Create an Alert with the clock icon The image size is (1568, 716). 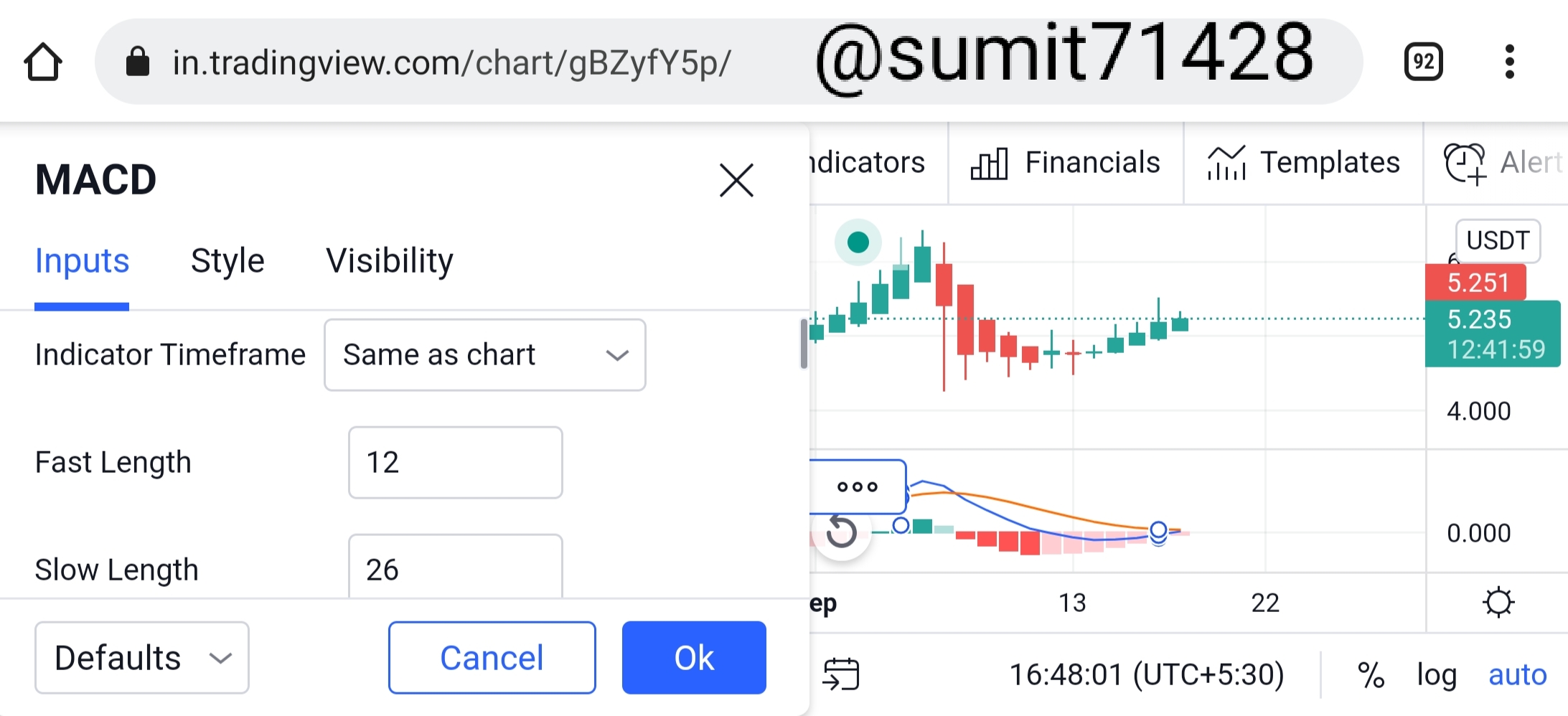tap(1503, 163)
